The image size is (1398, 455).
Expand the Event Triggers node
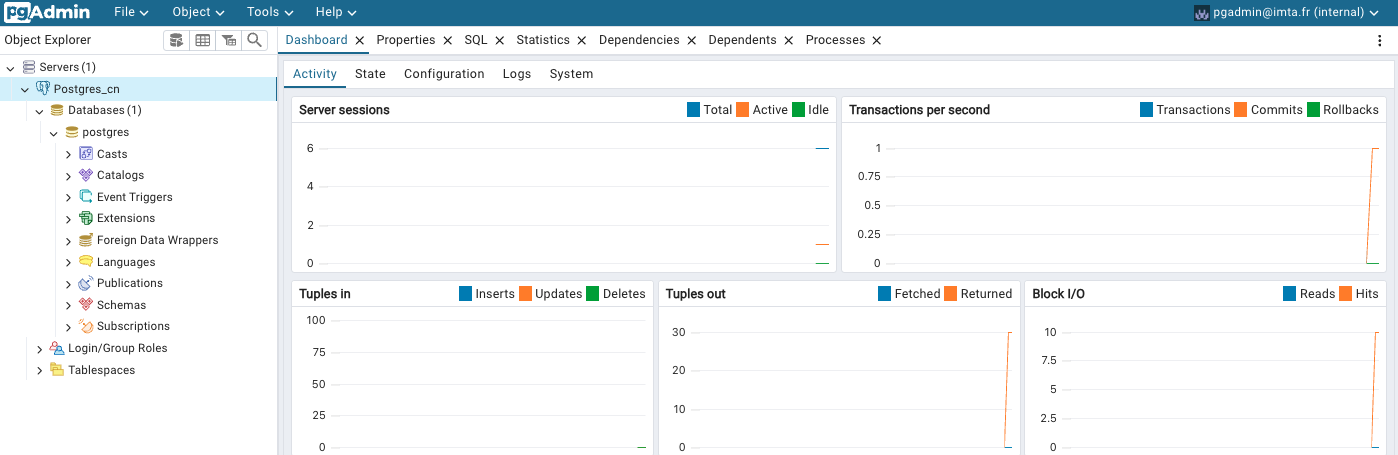[x=69, y=197]
